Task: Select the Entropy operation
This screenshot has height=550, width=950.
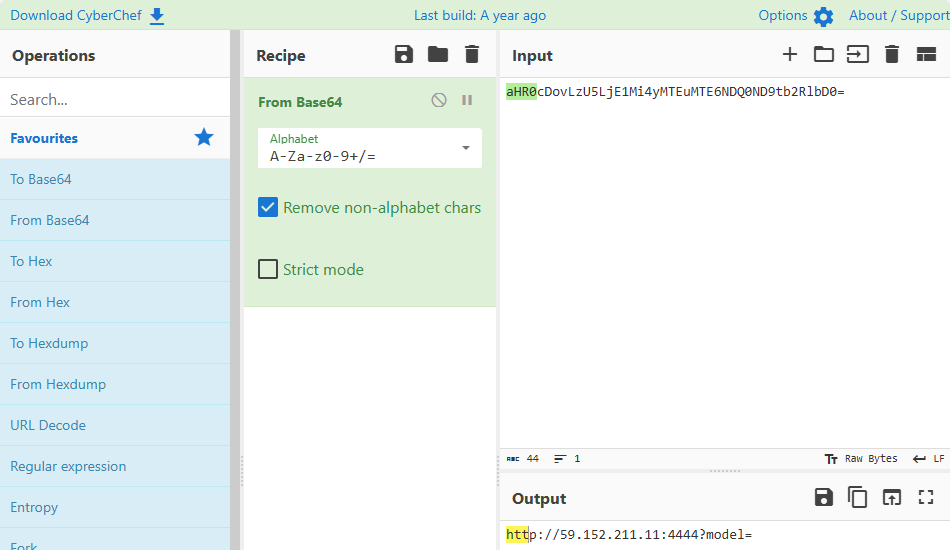Action: (115, 507)
